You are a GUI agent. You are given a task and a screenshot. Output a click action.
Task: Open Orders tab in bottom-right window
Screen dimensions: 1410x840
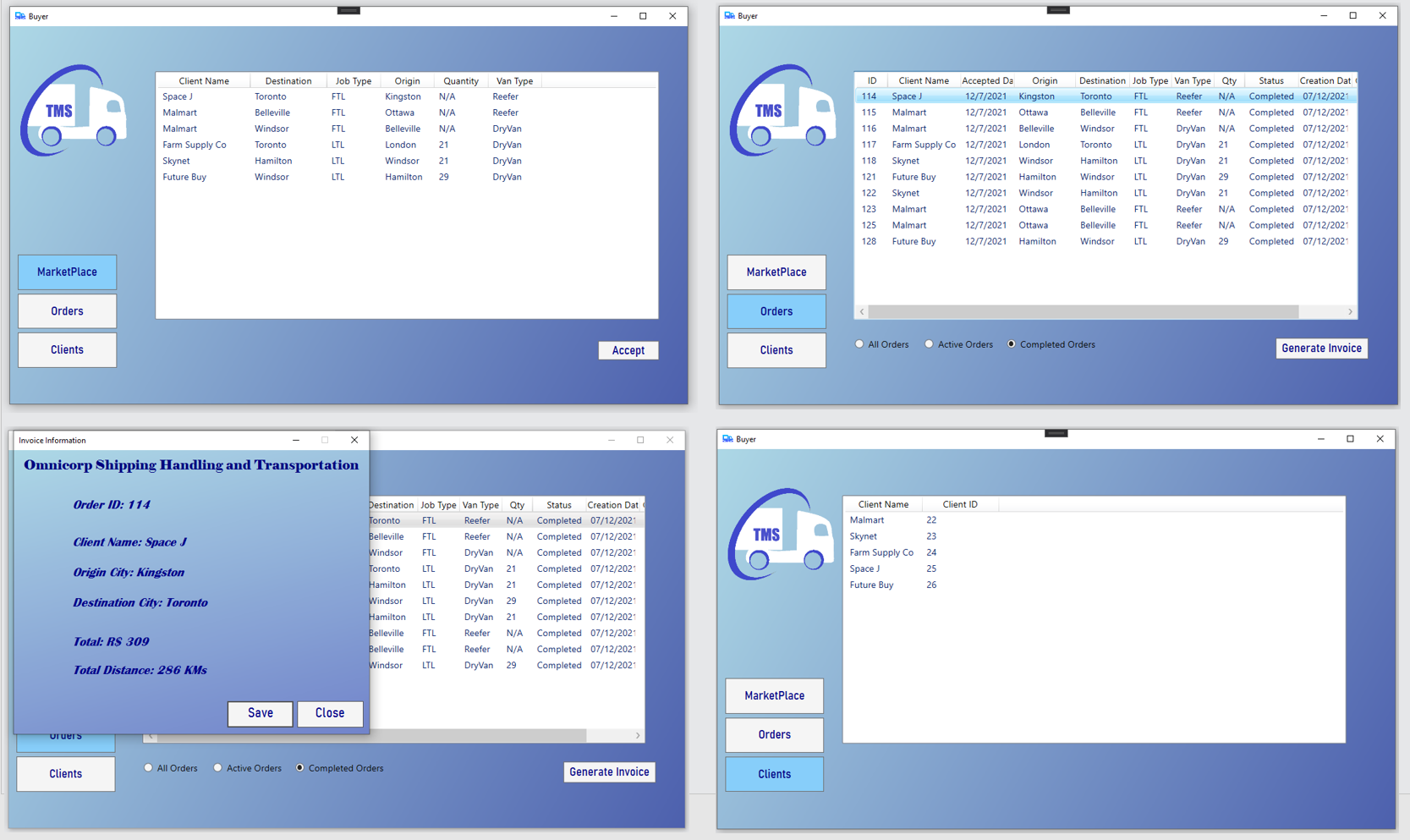[x=775, y=735]
